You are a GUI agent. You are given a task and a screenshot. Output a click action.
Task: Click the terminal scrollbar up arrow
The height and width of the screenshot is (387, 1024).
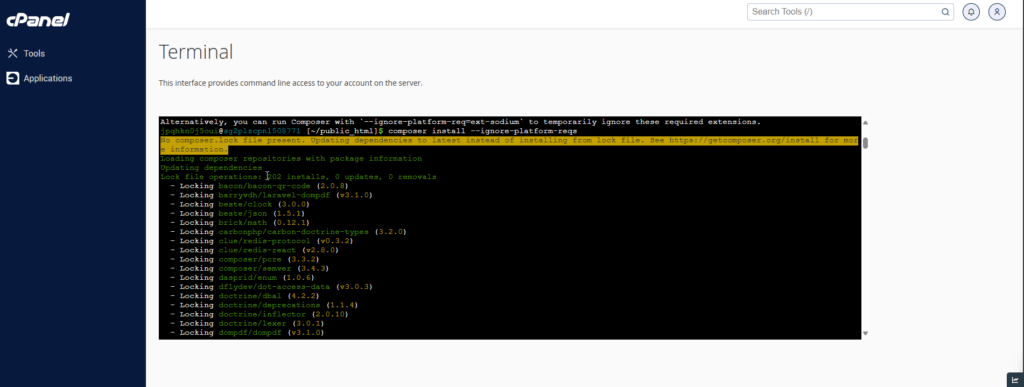click(x=865, y=122)
